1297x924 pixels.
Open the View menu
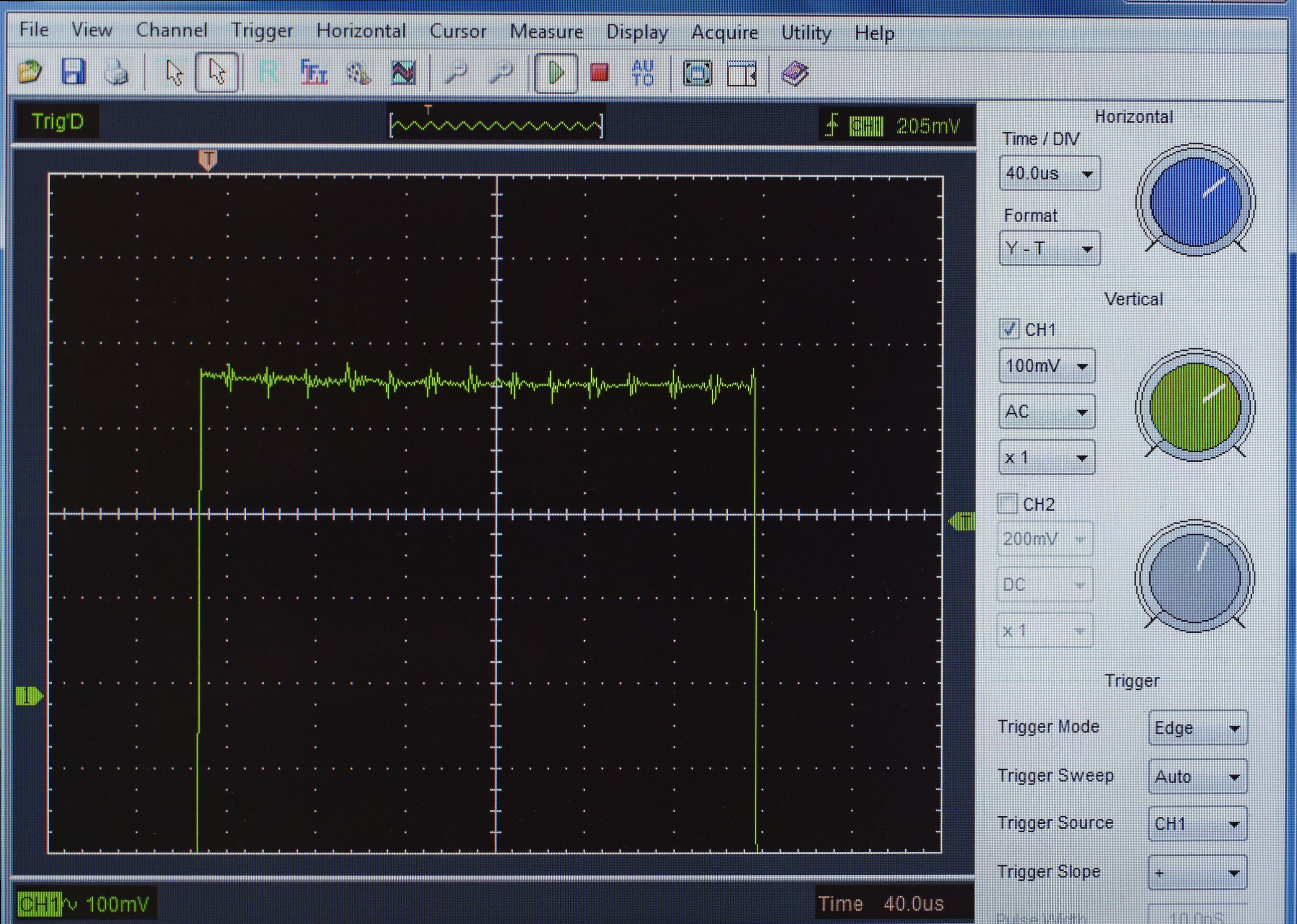click(92, 30)
